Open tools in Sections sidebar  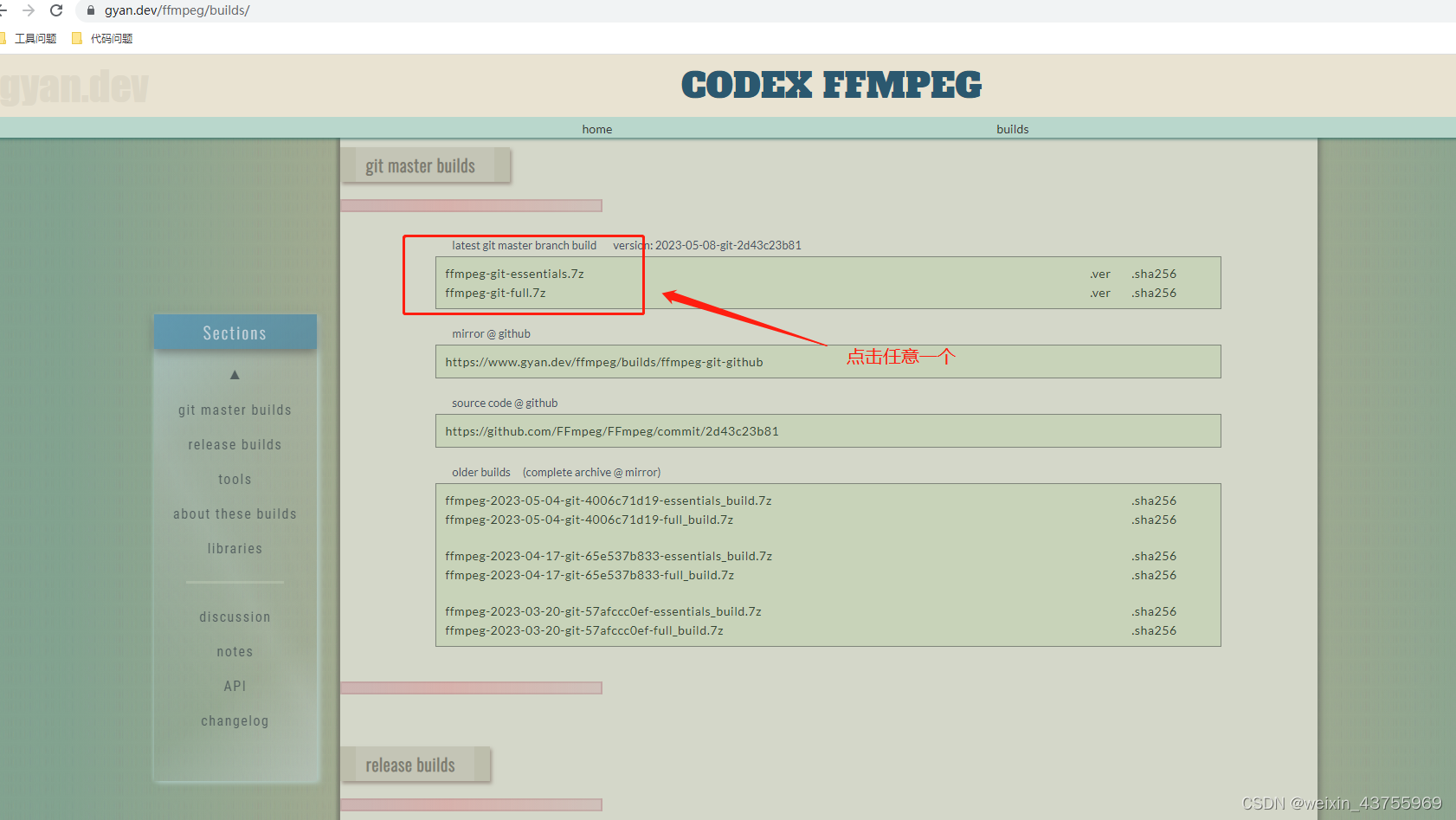point(235,479)
